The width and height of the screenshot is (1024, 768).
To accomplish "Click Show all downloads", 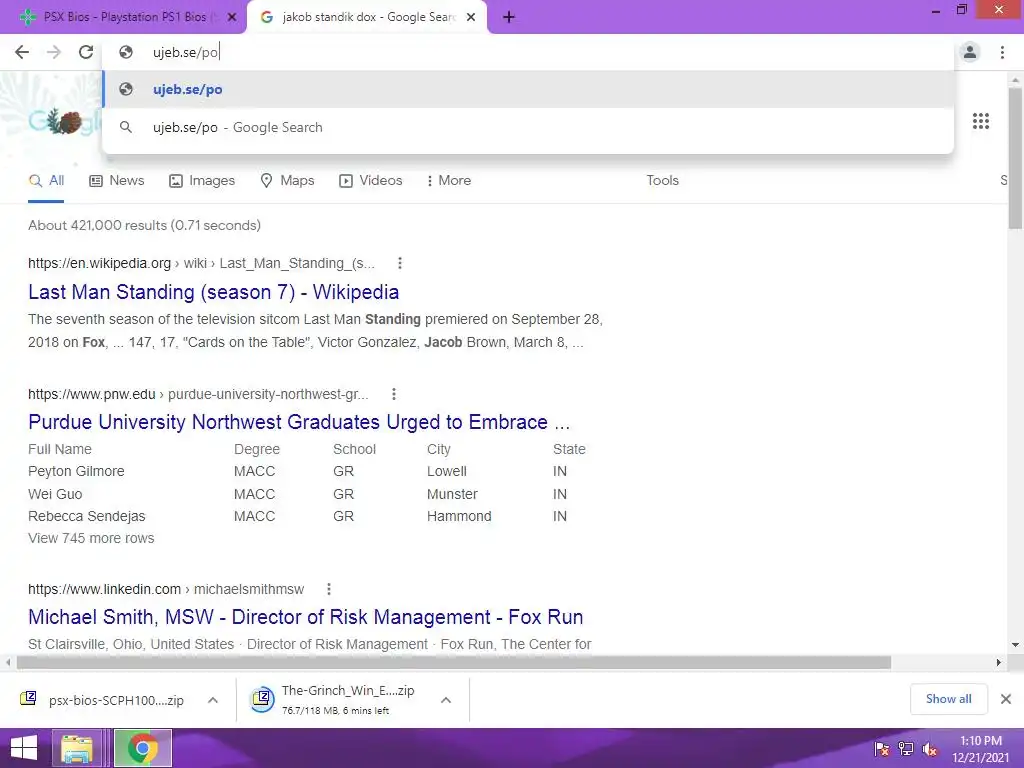I will coord(948,699).
